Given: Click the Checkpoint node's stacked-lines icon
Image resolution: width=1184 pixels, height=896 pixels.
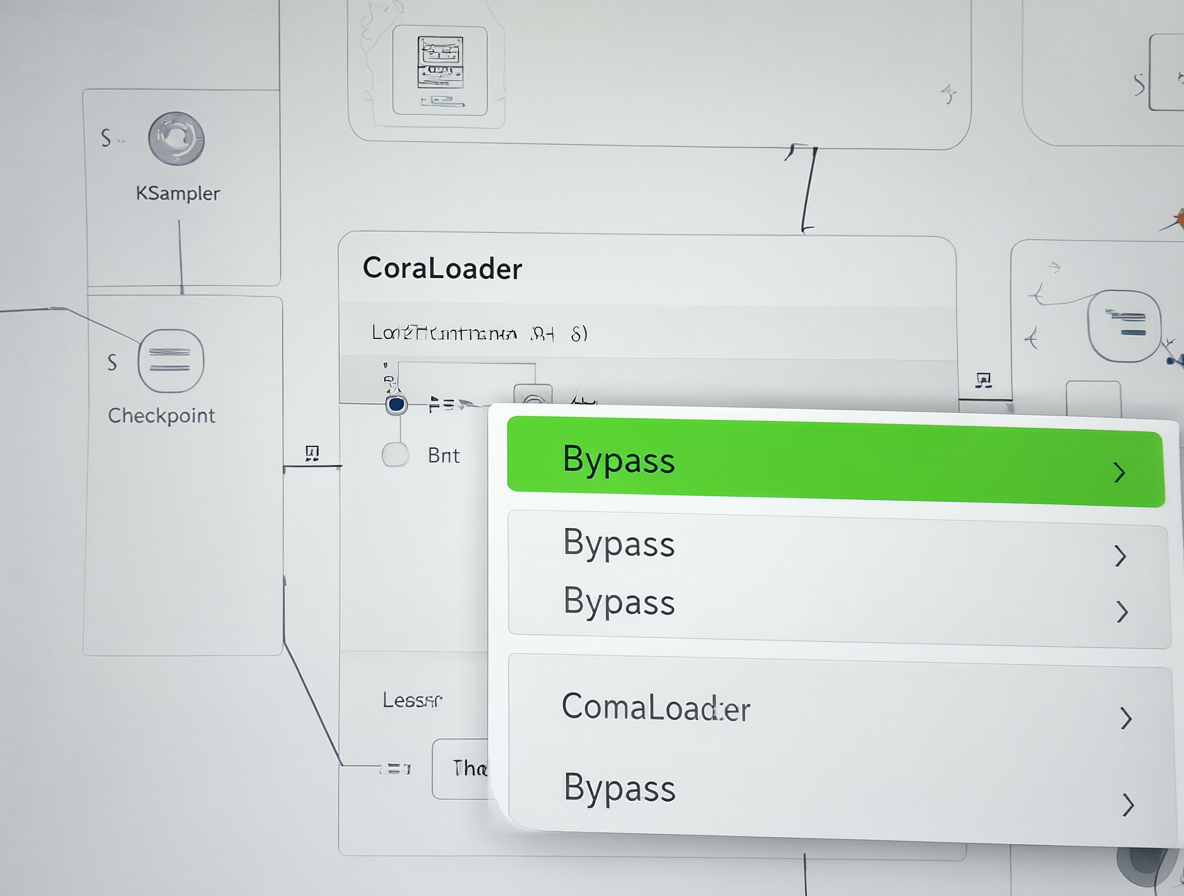Looking at the screenshot, I should 171,361.
